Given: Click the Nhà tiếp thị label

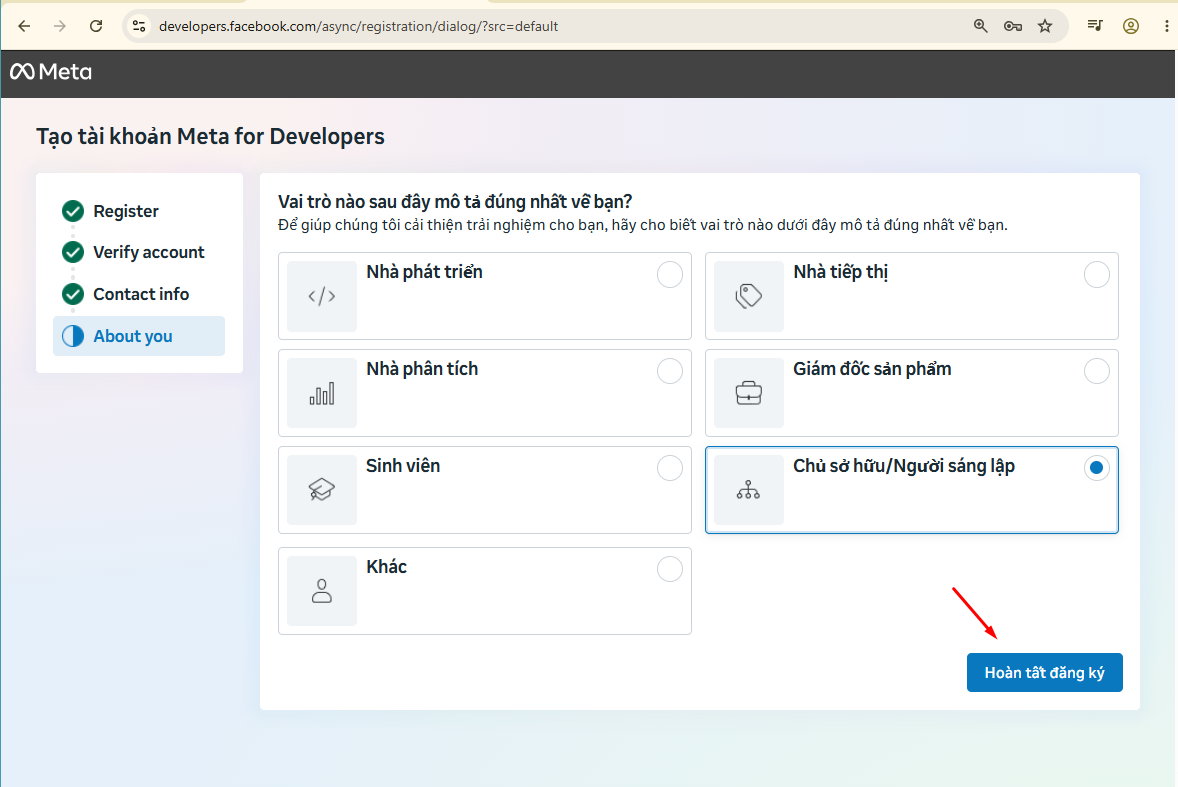Looking at the screenshot, I should coord(841,272).
